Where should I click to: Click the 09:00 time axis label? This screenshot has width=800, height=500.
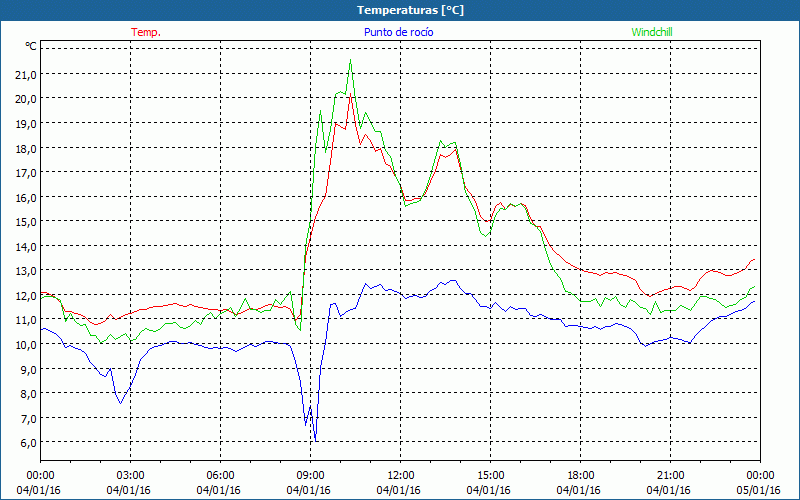310,476
